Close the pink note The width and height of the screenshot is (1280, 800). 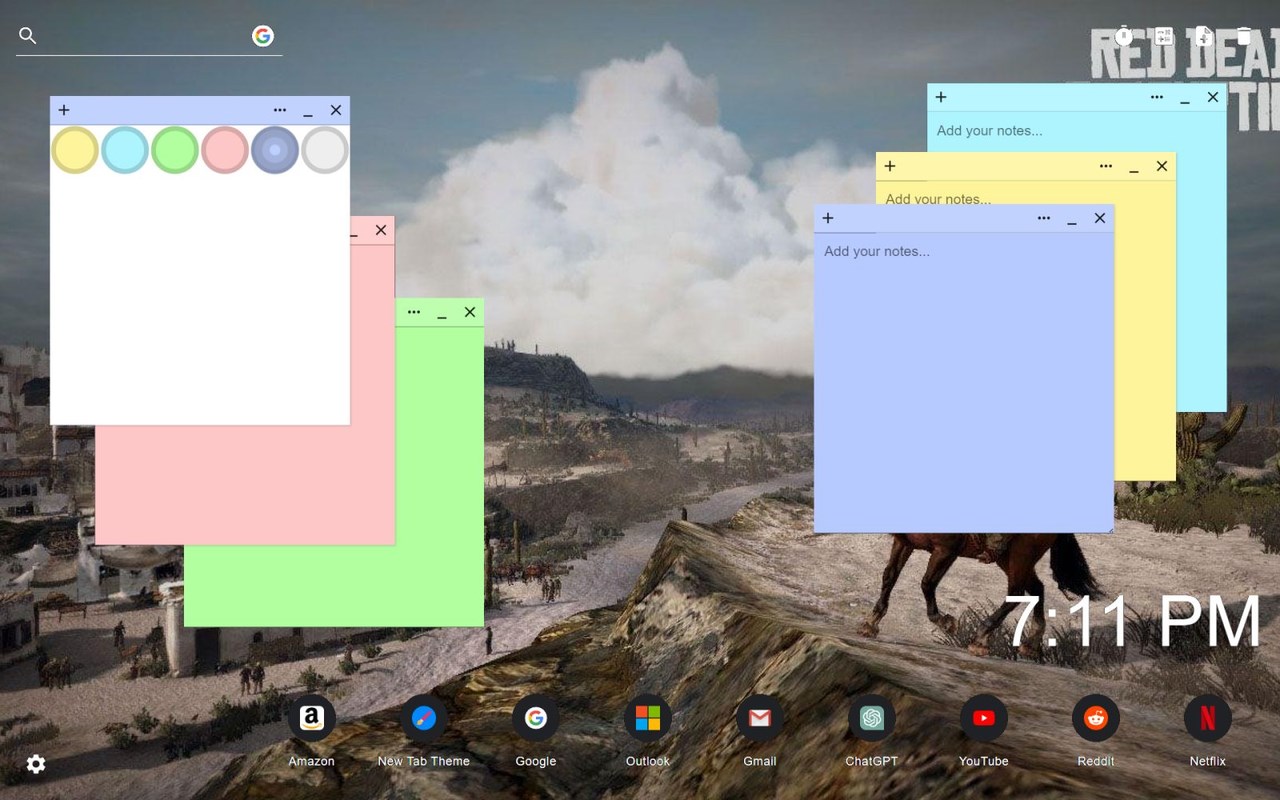click(381, 230)
